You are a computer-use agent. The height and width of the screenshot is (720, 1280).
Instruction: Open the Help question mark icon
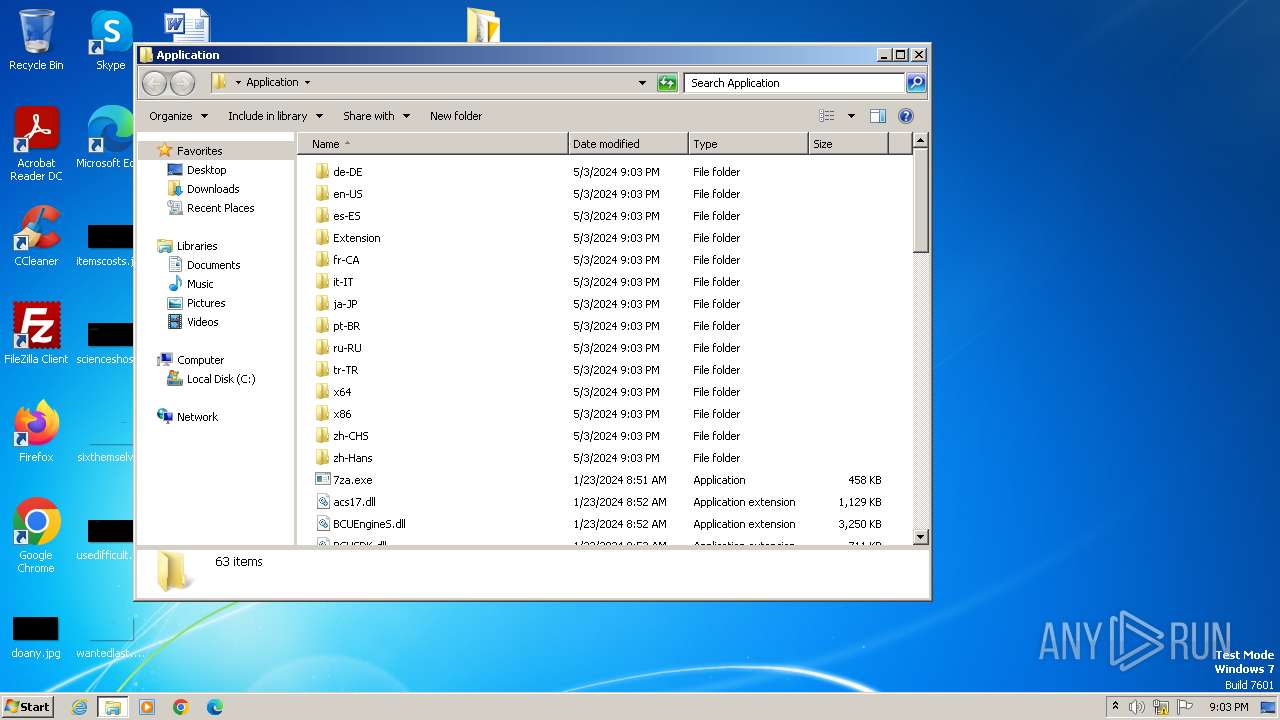point(906,116)
